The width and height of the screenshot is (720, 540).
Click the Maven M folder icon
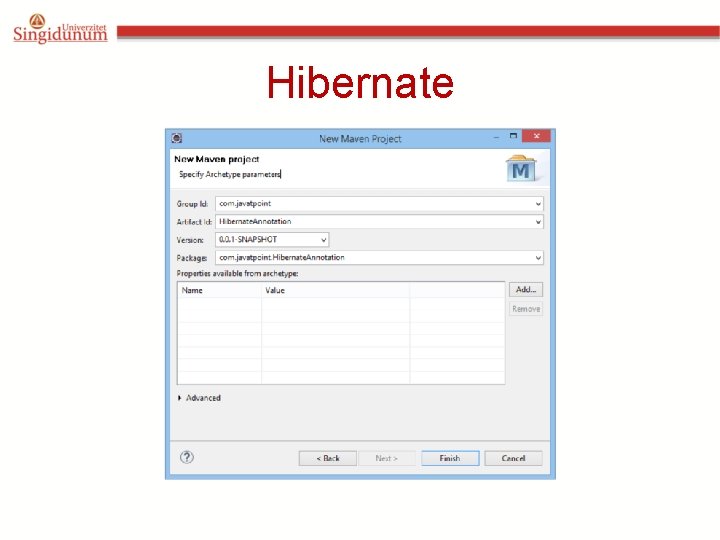(521, 169)
